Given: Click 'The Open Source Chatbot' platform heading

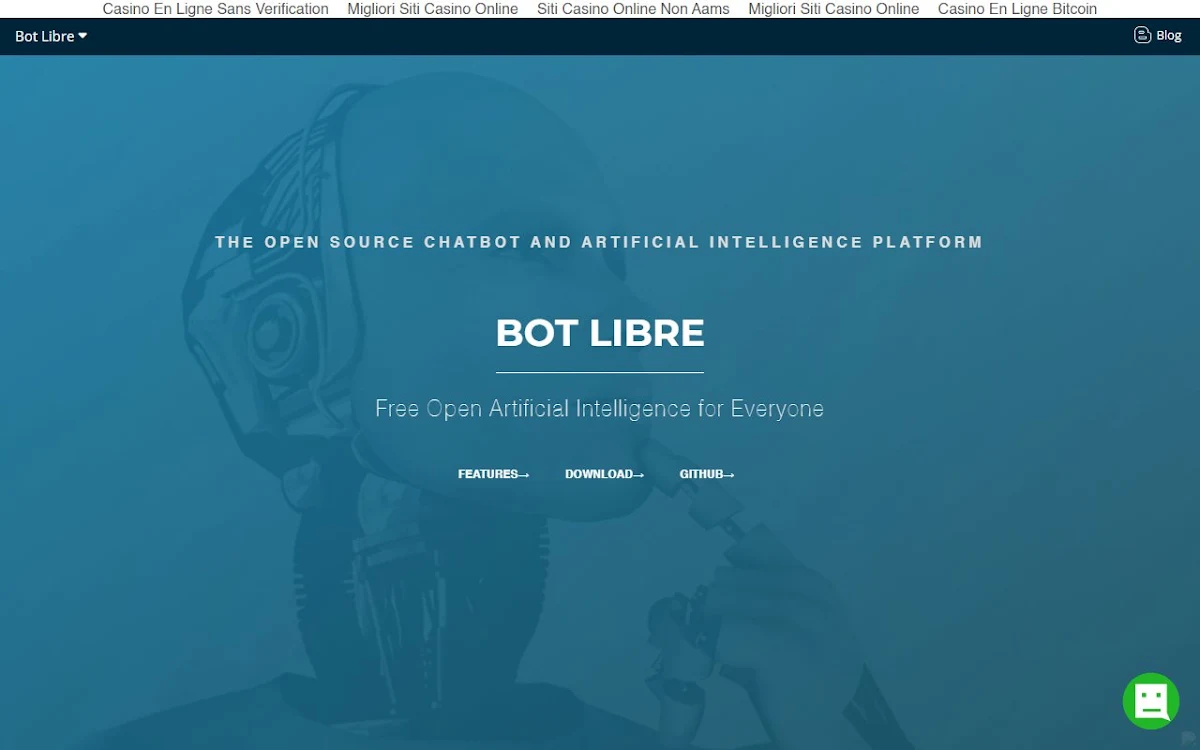Looking at the screenshot, I should (x=599, y=242).
